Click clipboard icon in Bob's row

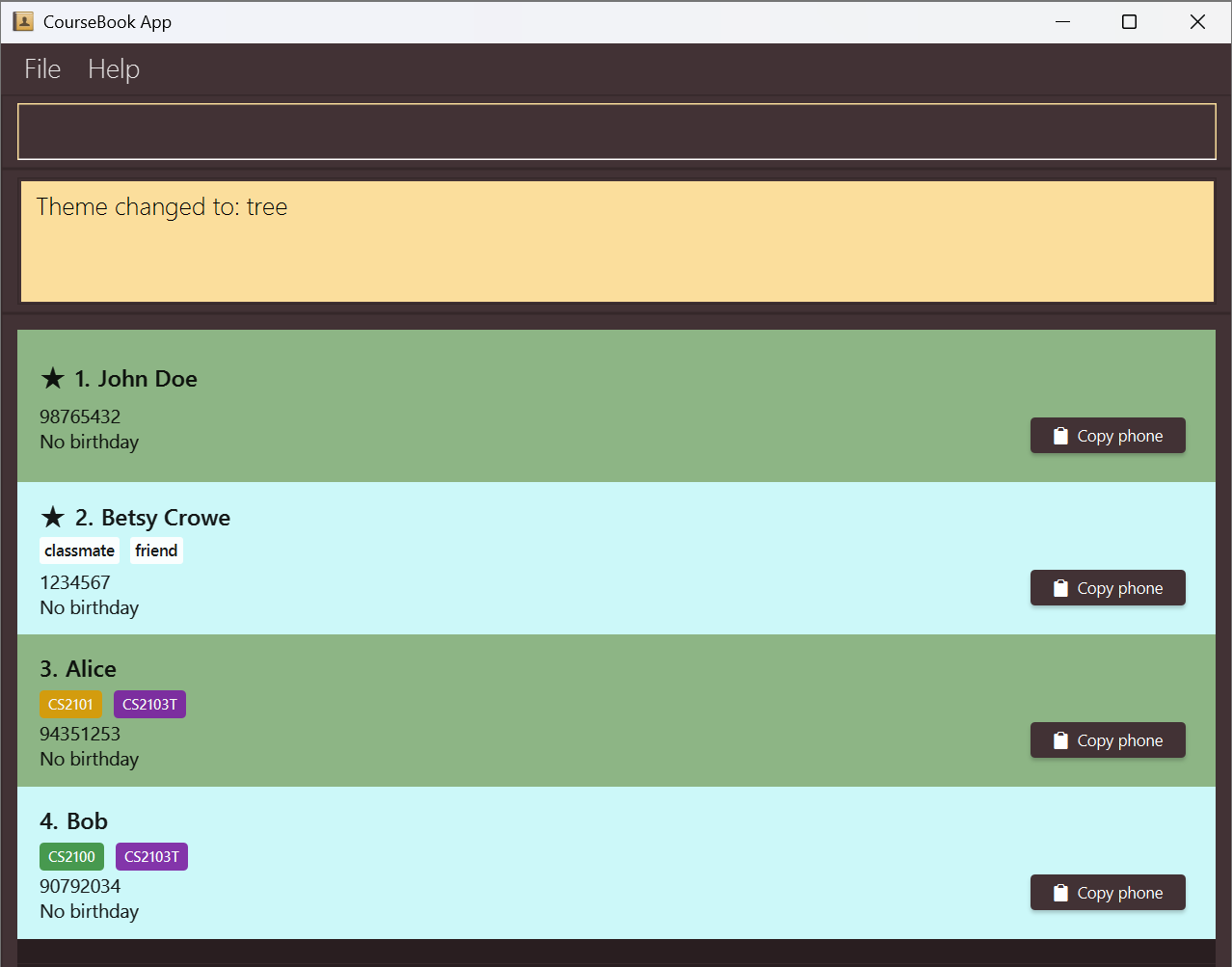[x=1060, y=893]
